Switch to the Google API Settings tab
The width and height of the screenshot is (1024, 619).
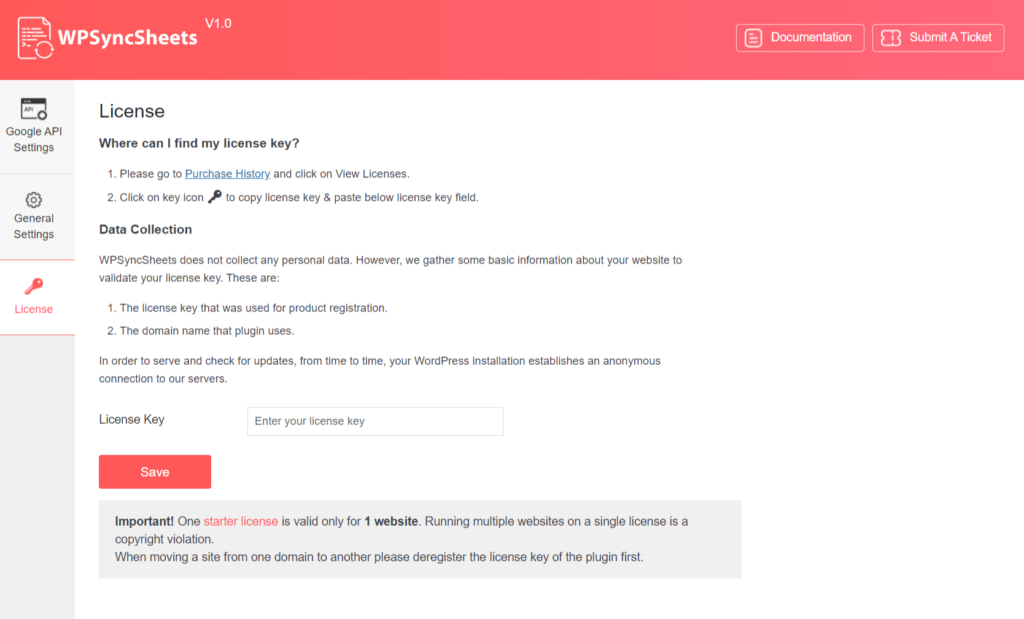coord(34,140)
